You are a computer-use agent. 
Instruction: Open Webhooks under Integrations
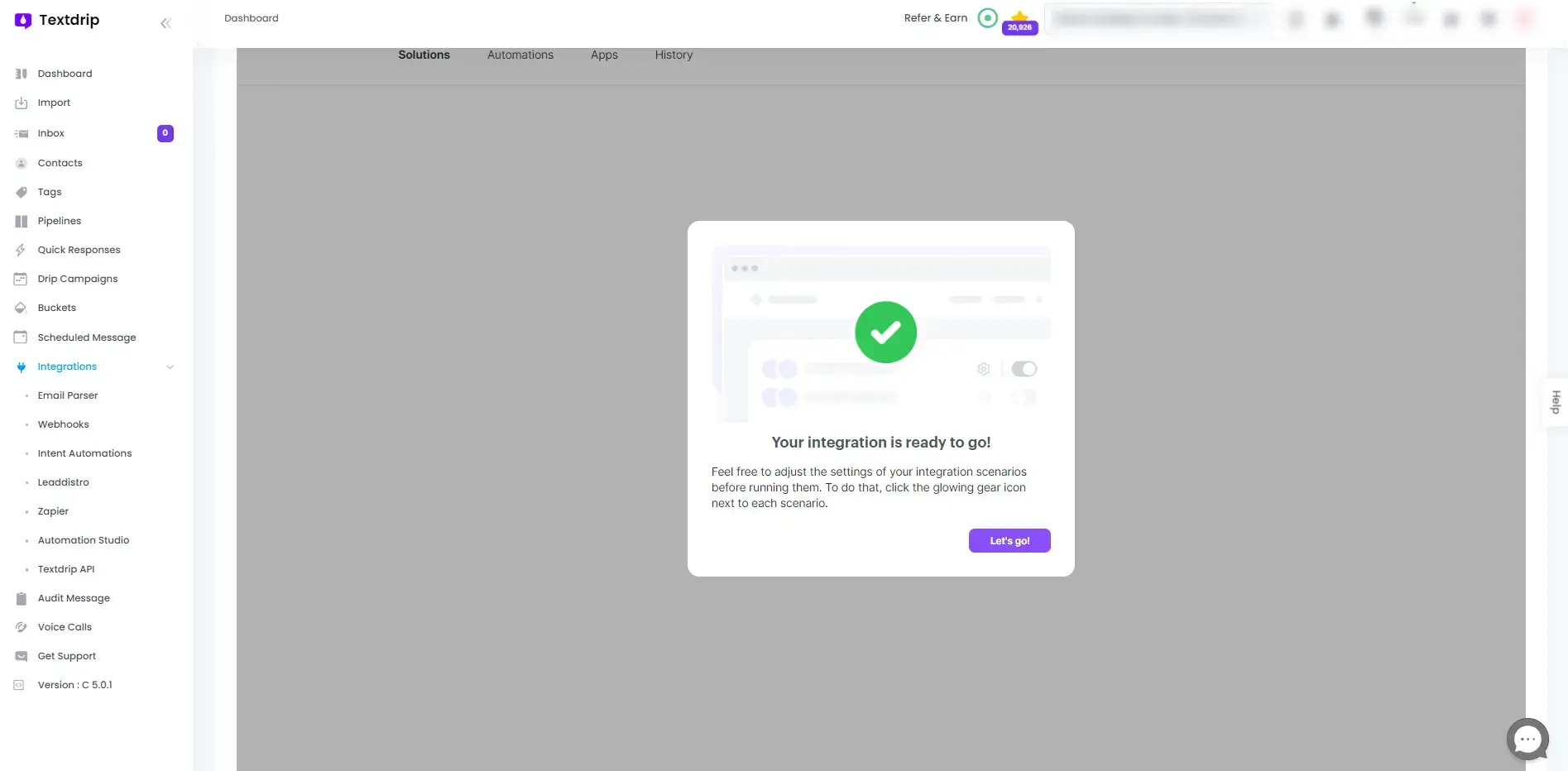point(63,424)
